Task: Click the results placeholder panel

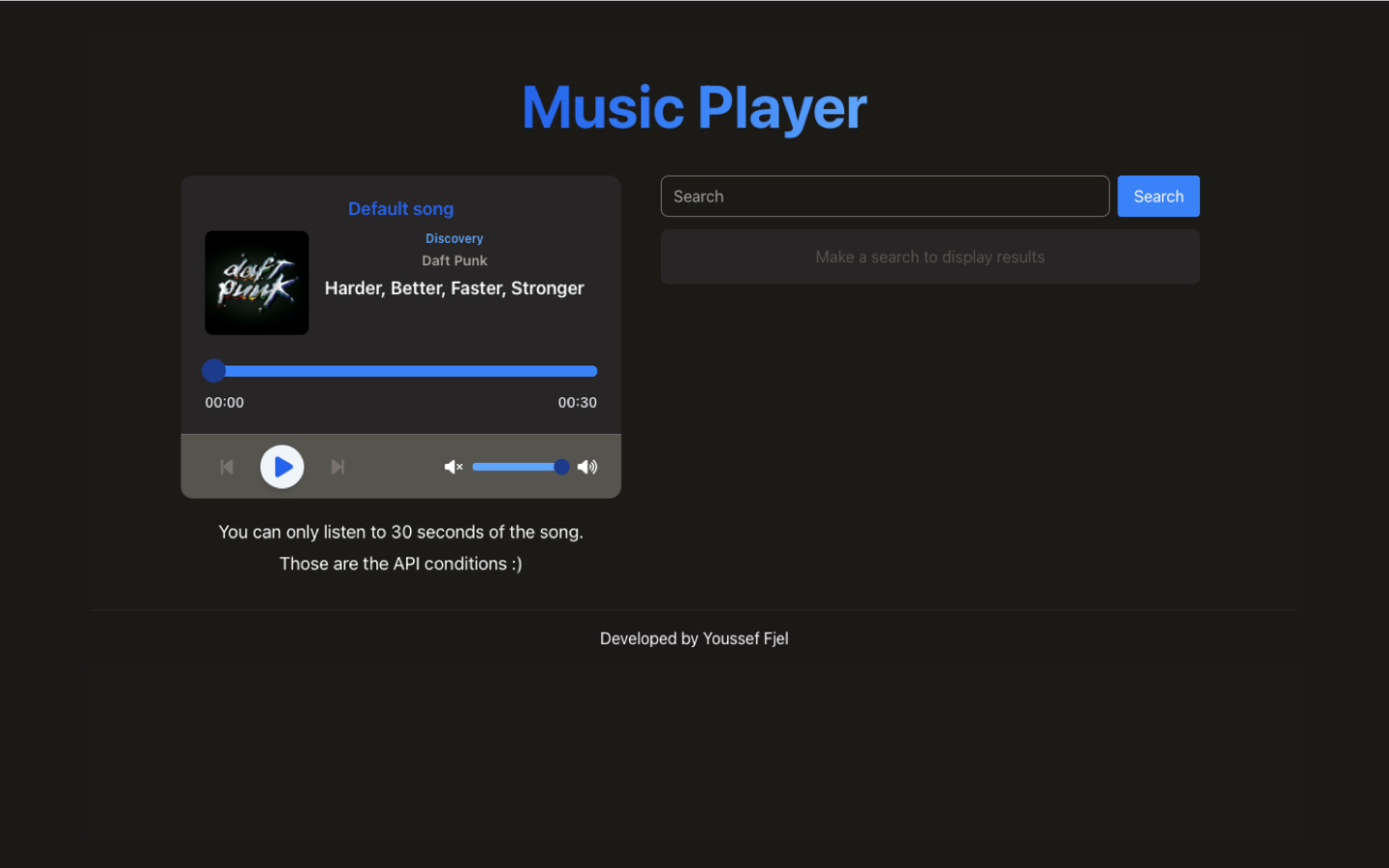Action: pyautogui.click(x=930, y=257)
